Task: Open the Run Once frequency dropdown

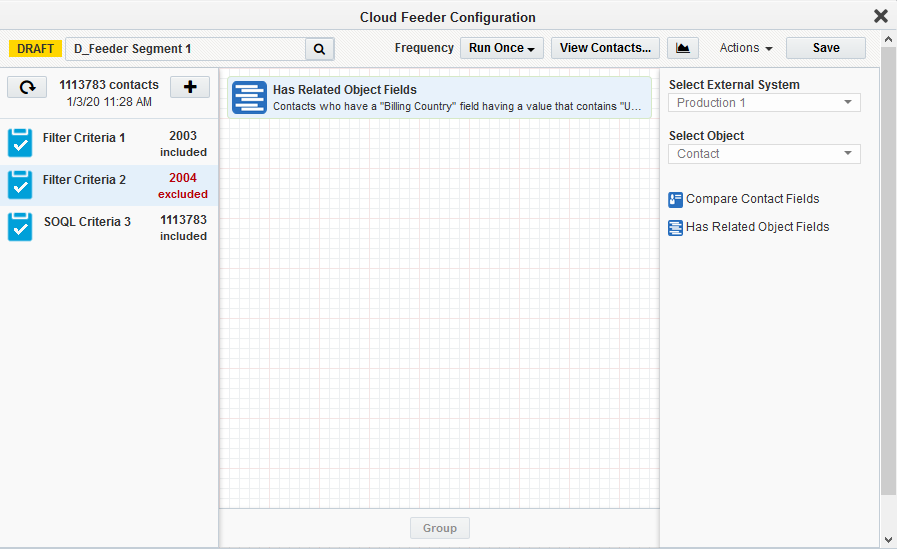Action: point(501,48)
